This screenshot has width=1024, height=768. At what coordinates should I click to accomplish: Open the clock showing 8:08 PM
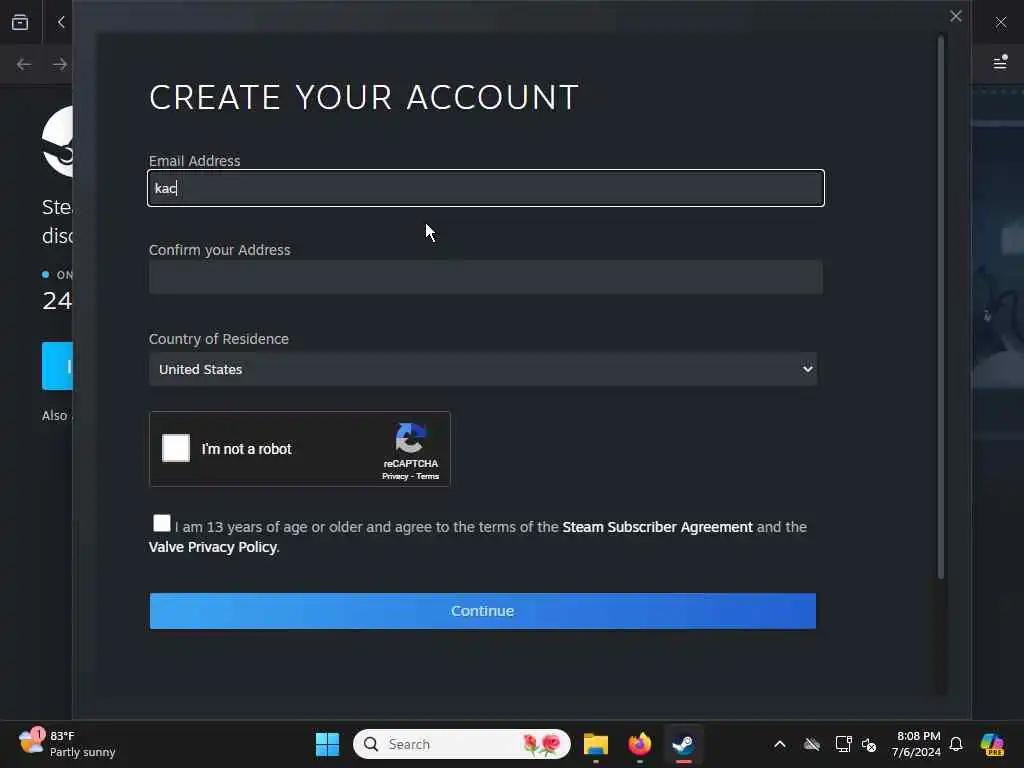point(918,744)
